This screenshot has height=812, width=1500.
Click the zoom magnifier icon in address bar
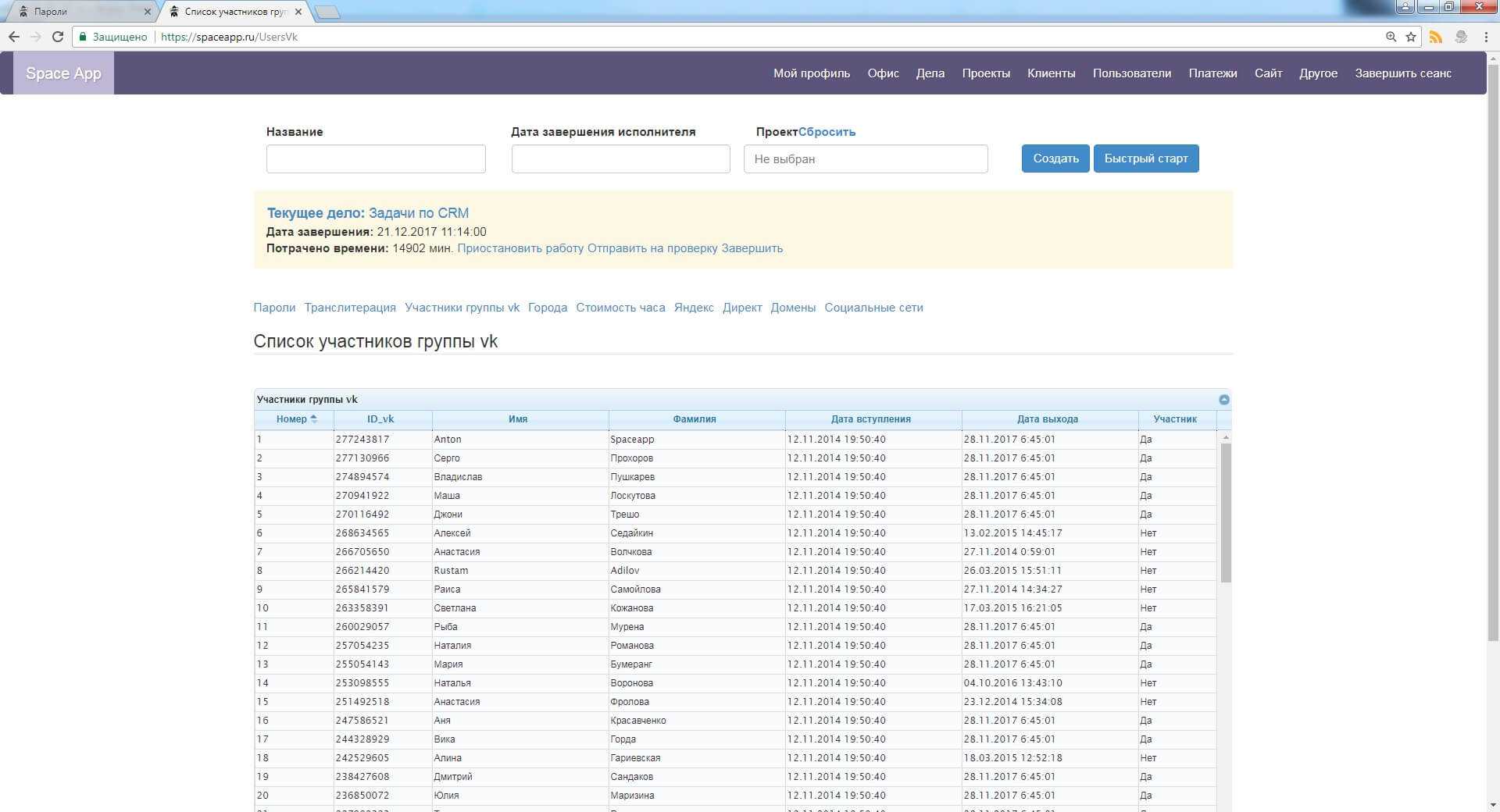pyautogui.click(x=1391, y=37)
